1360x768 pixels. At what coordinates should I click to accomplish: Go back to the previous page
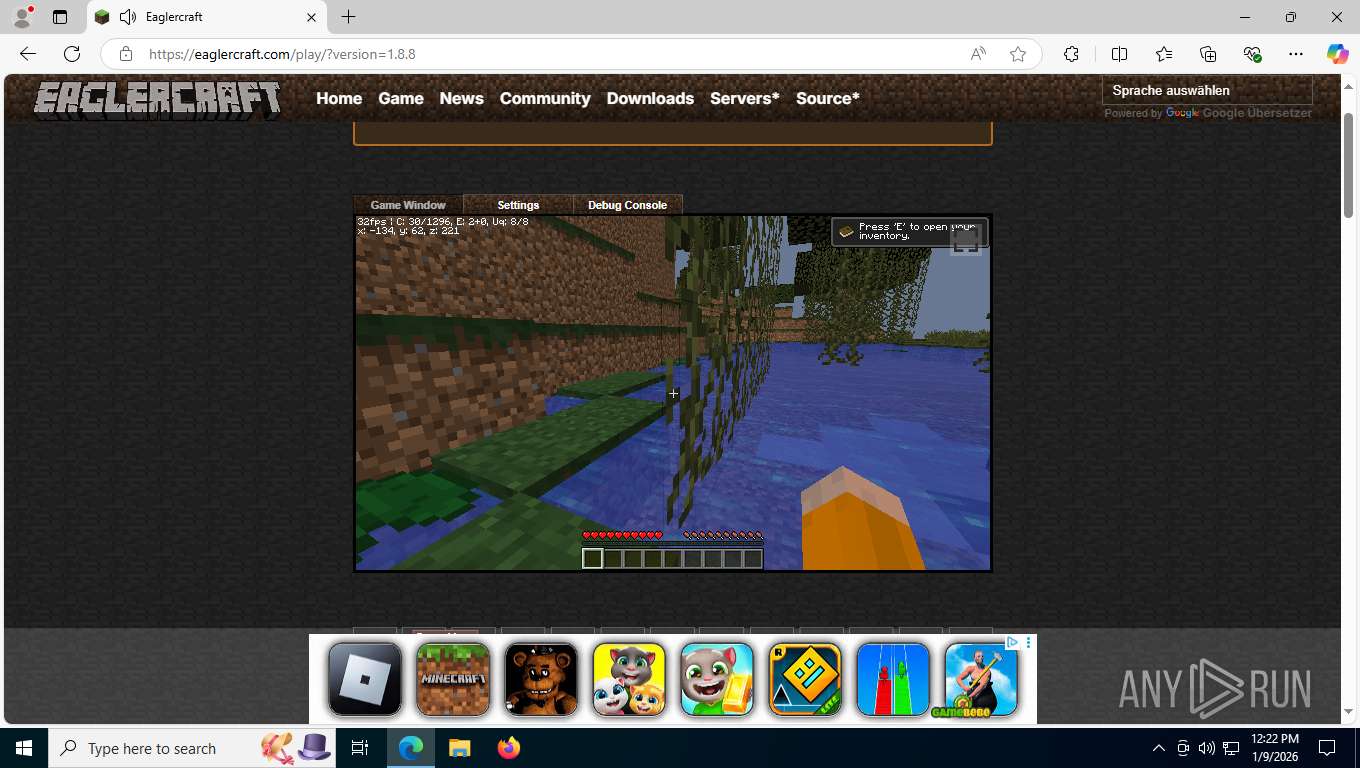28,54
